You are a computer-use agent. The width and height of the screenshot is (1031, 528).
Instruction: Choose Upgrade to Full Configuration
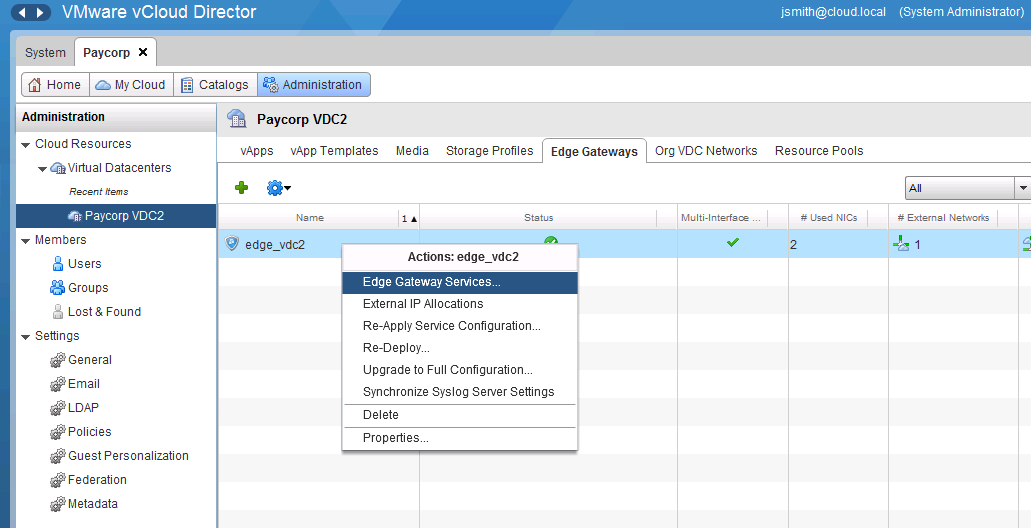(x=460, y=370)
